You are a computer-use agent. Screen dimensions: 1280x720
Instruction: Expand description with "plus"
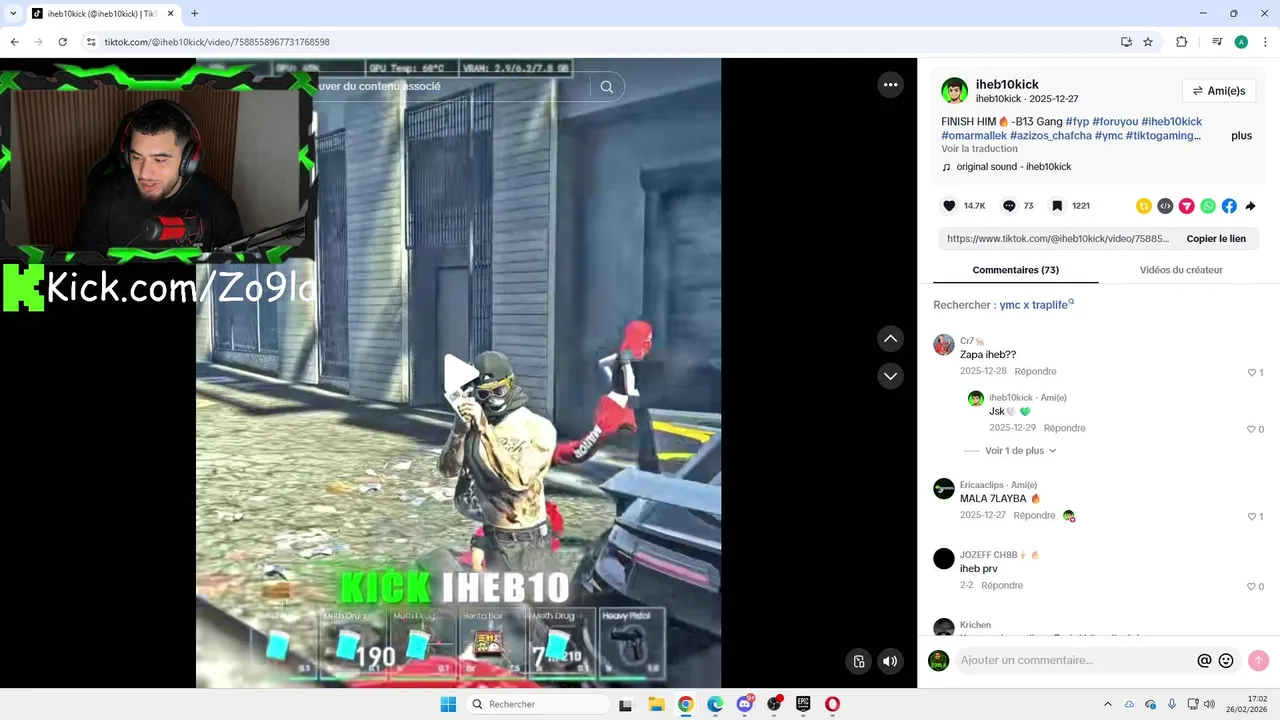coord(1241,136)
